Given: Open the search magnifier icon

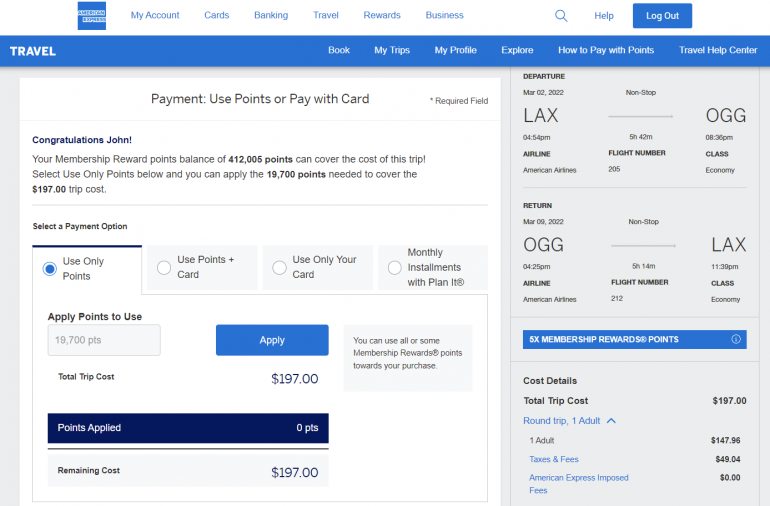Looking at the screenshot, I should (x=561, y=16).
